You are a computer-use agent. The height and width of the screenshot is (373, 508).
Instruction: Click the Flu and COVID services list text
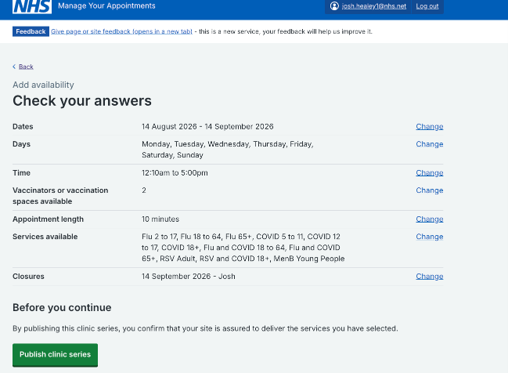pyautogui.click(x=243, y=248)
